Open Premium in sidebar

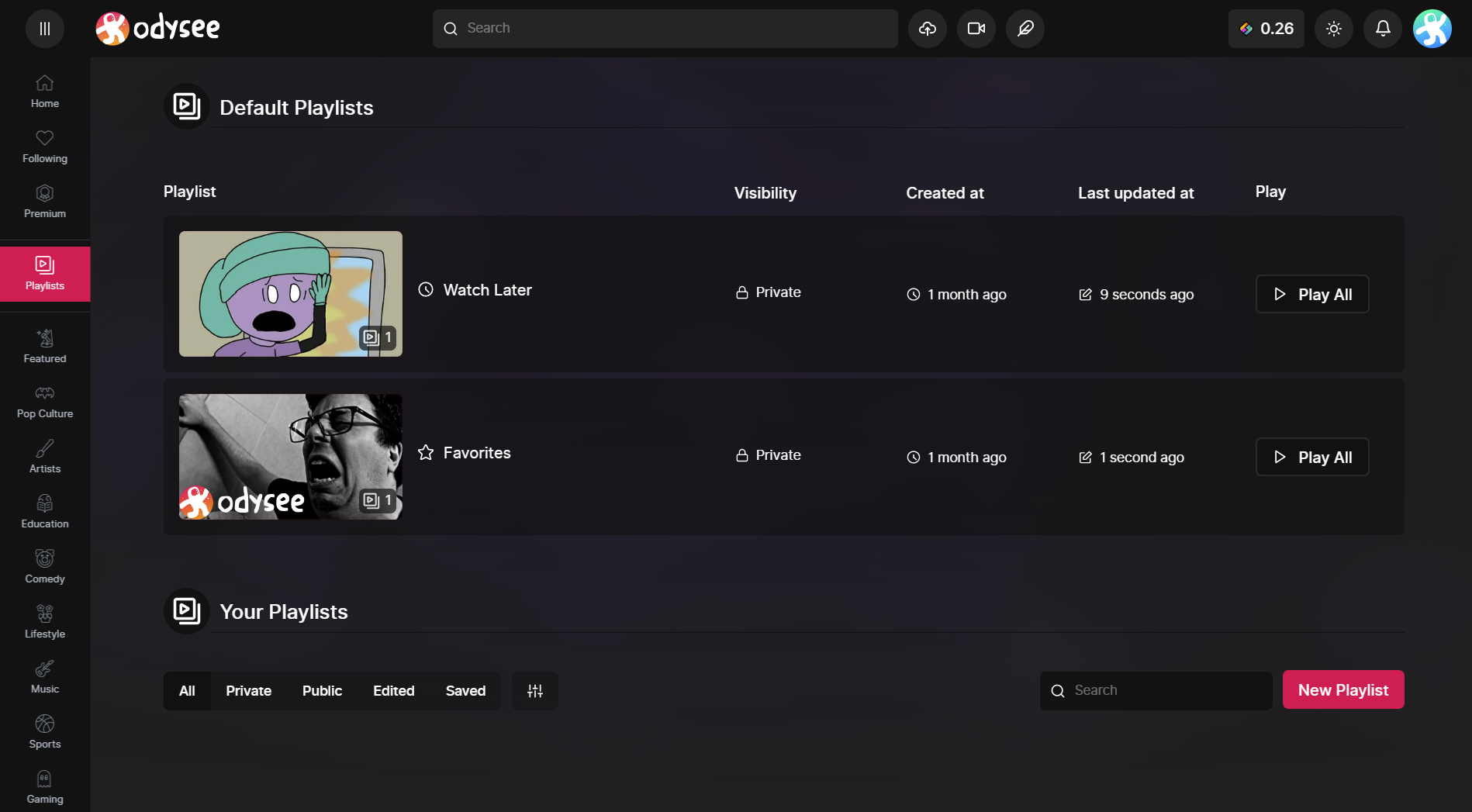click(x=45, y=202)
